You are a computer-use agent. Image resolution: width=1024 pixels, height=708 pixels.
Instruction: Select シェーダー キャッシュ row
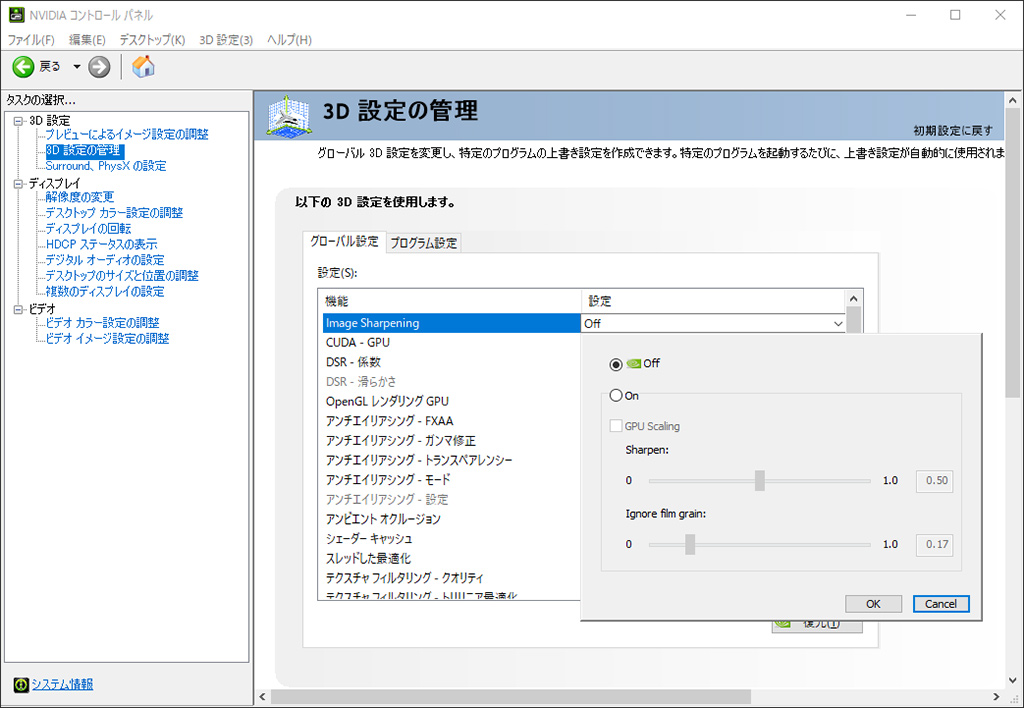tap(451, 538)
